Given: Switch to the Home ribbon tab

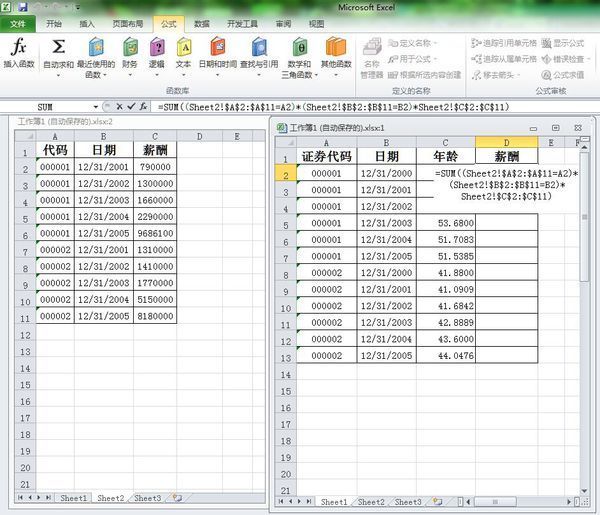Looking at the screenshot, I should tap(54, 24).
